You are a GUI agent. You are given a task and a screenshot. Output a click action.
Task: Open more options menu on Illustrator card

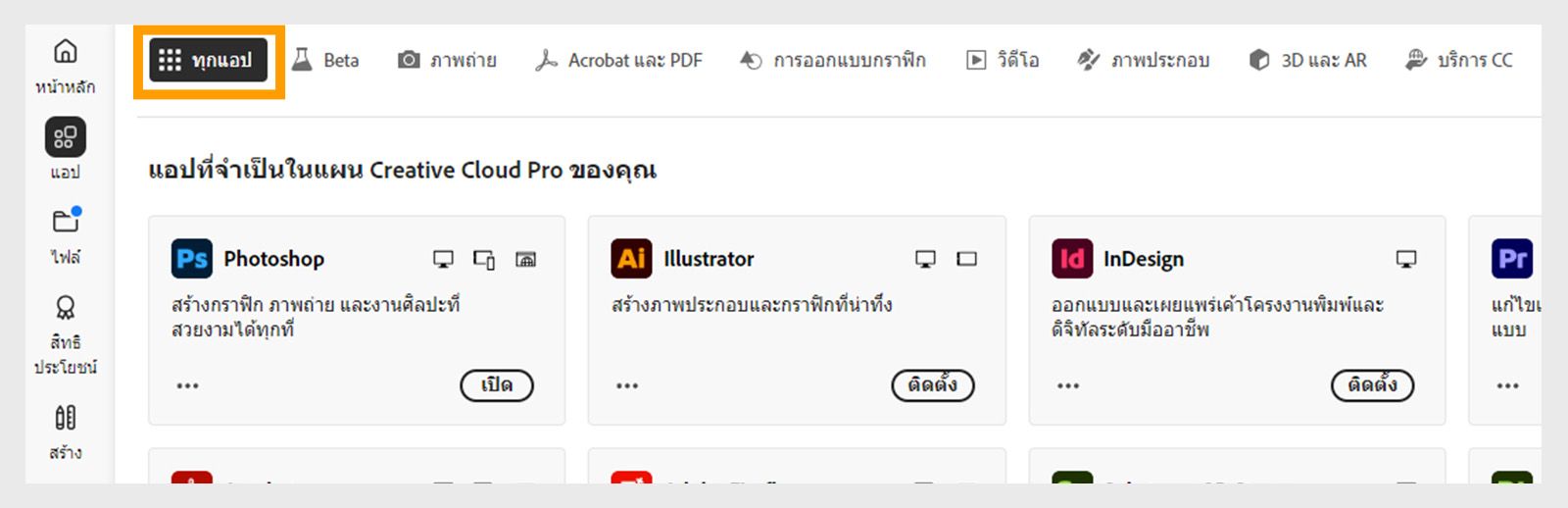point(627,386)
